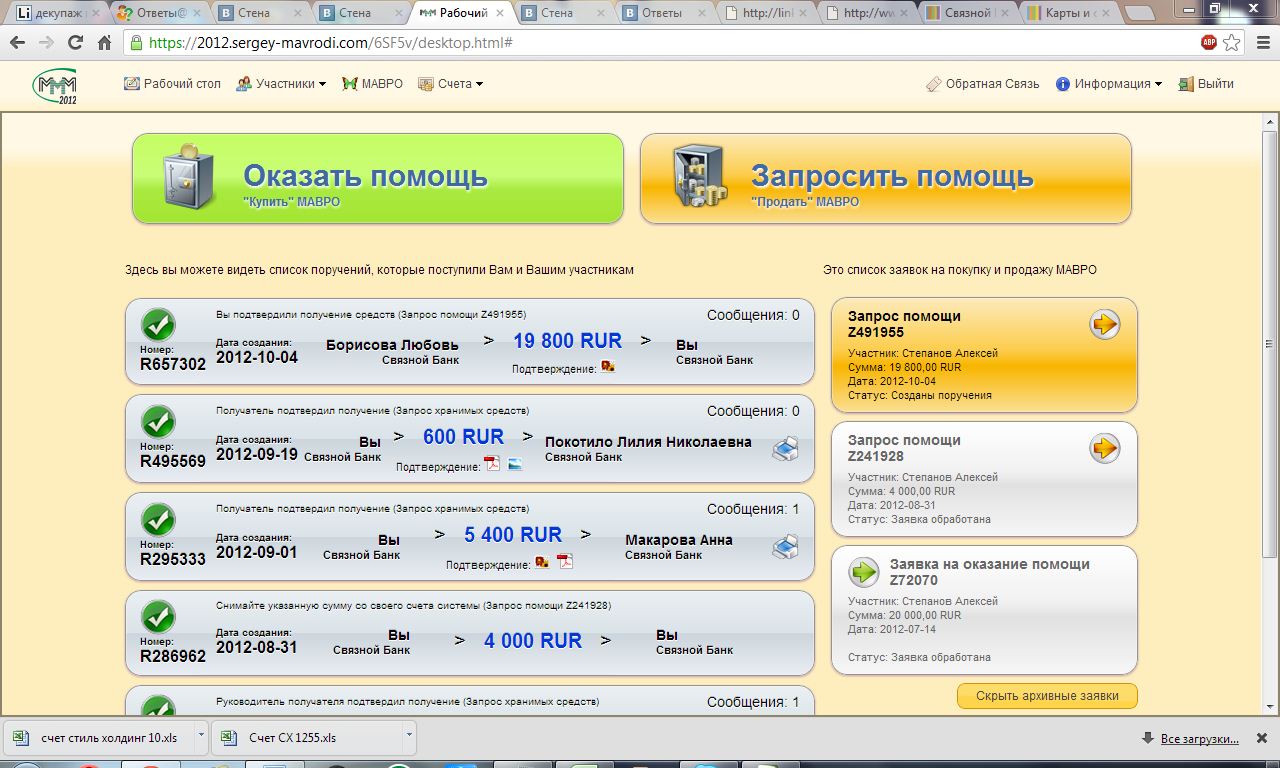
Task: Click the Оказать помощь green button
Action: (378, 179)
